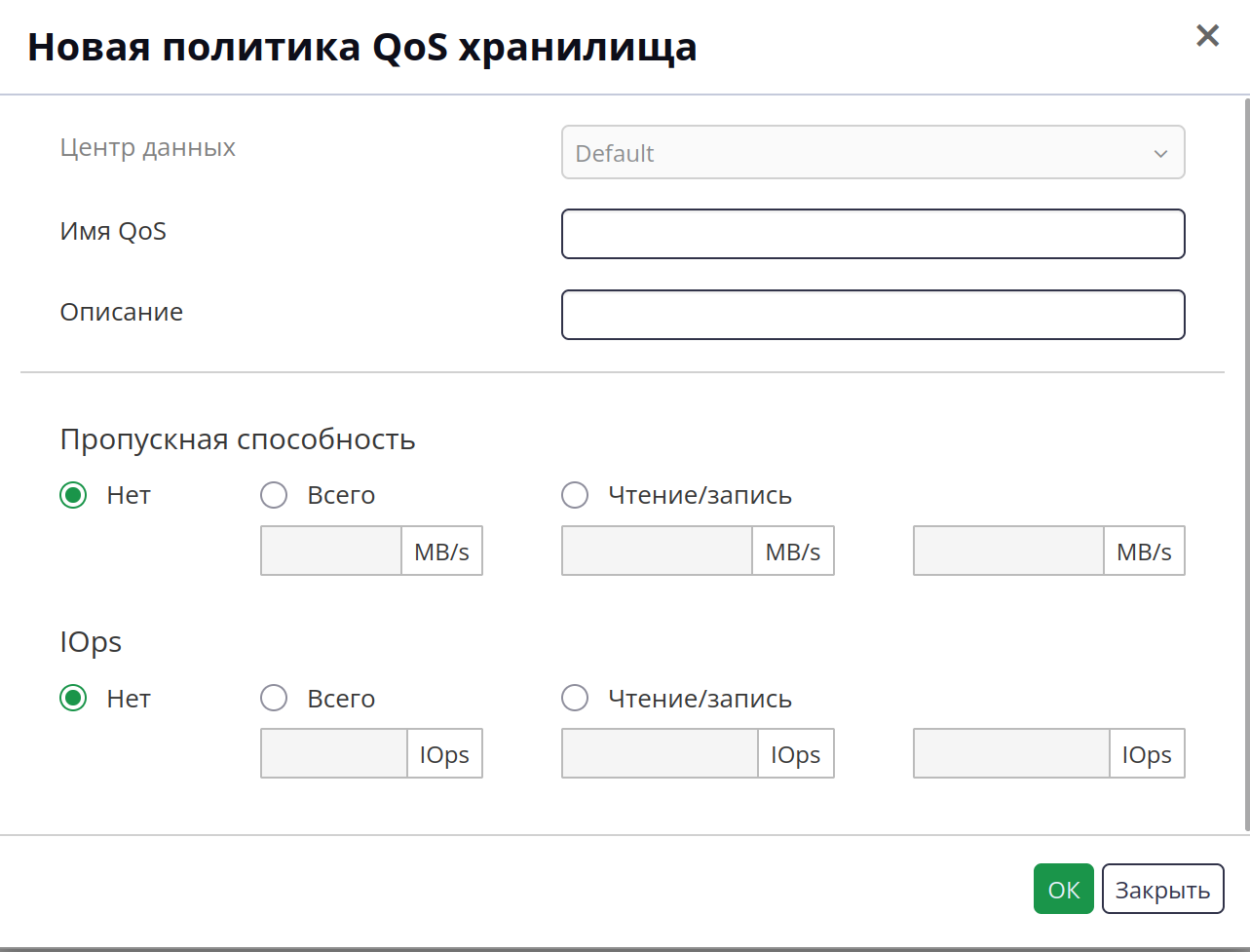Focus the Описание input field

[x=873, y=315]
